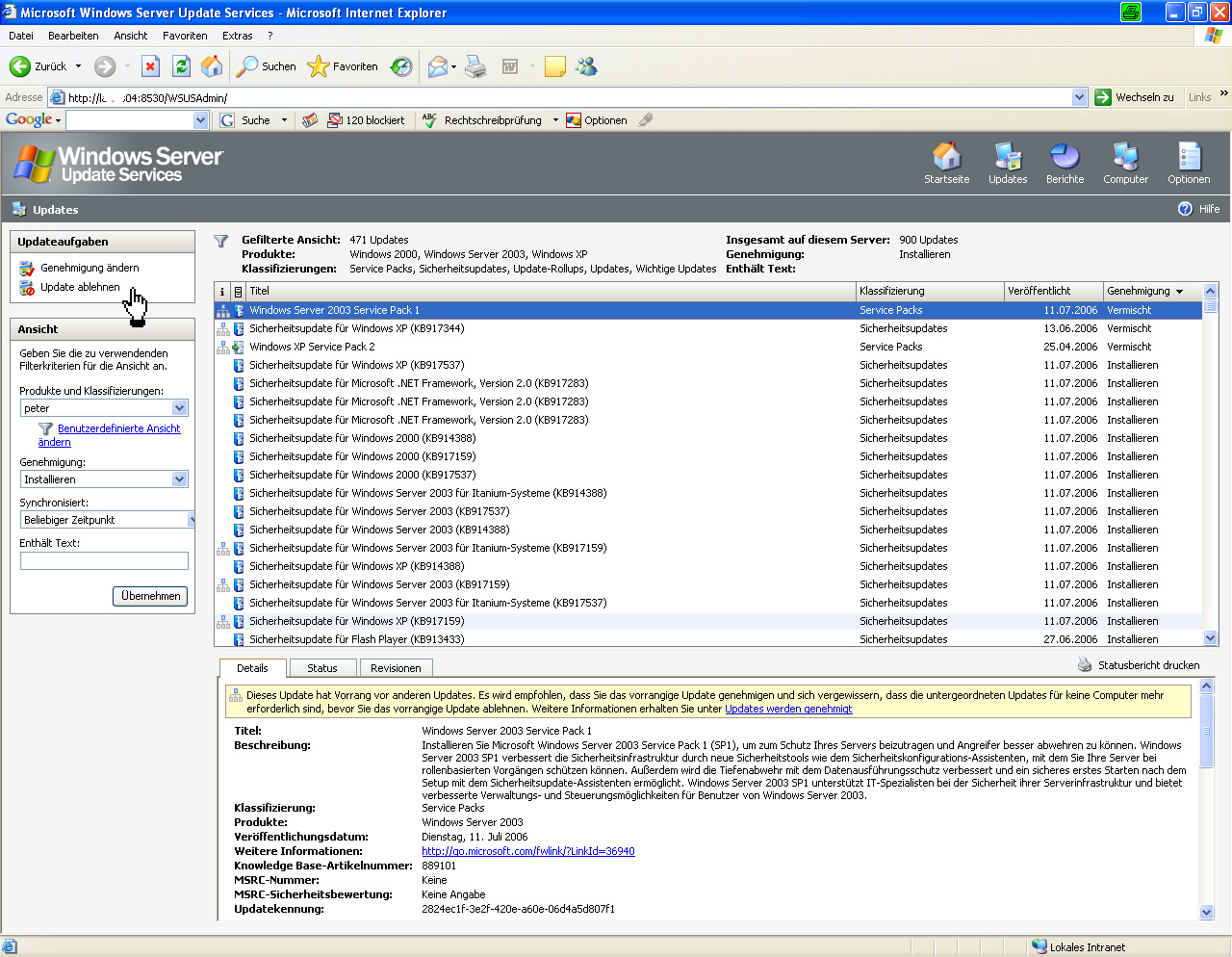Click the Hilfe help icon
Screen dimensions: 1232x957
(x=1185, y=209)
